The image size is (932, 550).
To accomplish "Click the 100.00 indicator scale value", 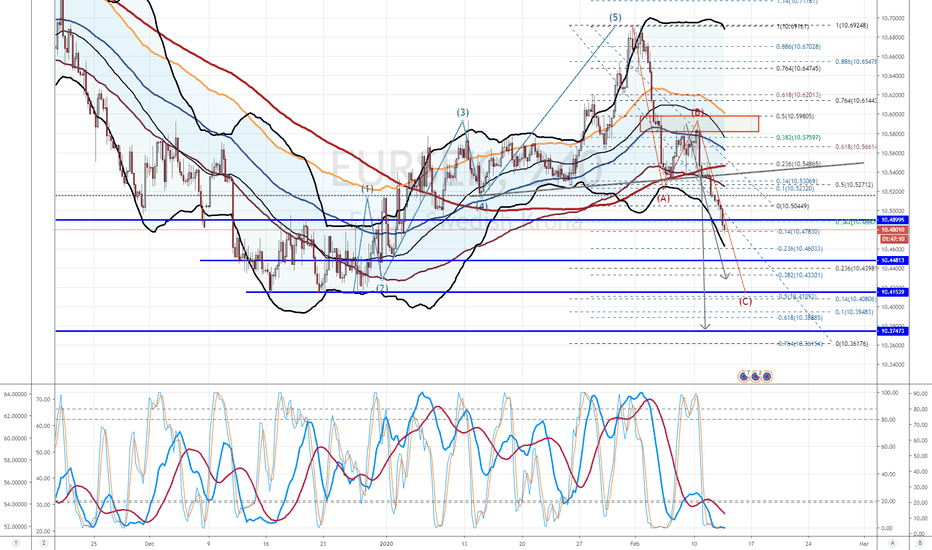I will point(890,393).
